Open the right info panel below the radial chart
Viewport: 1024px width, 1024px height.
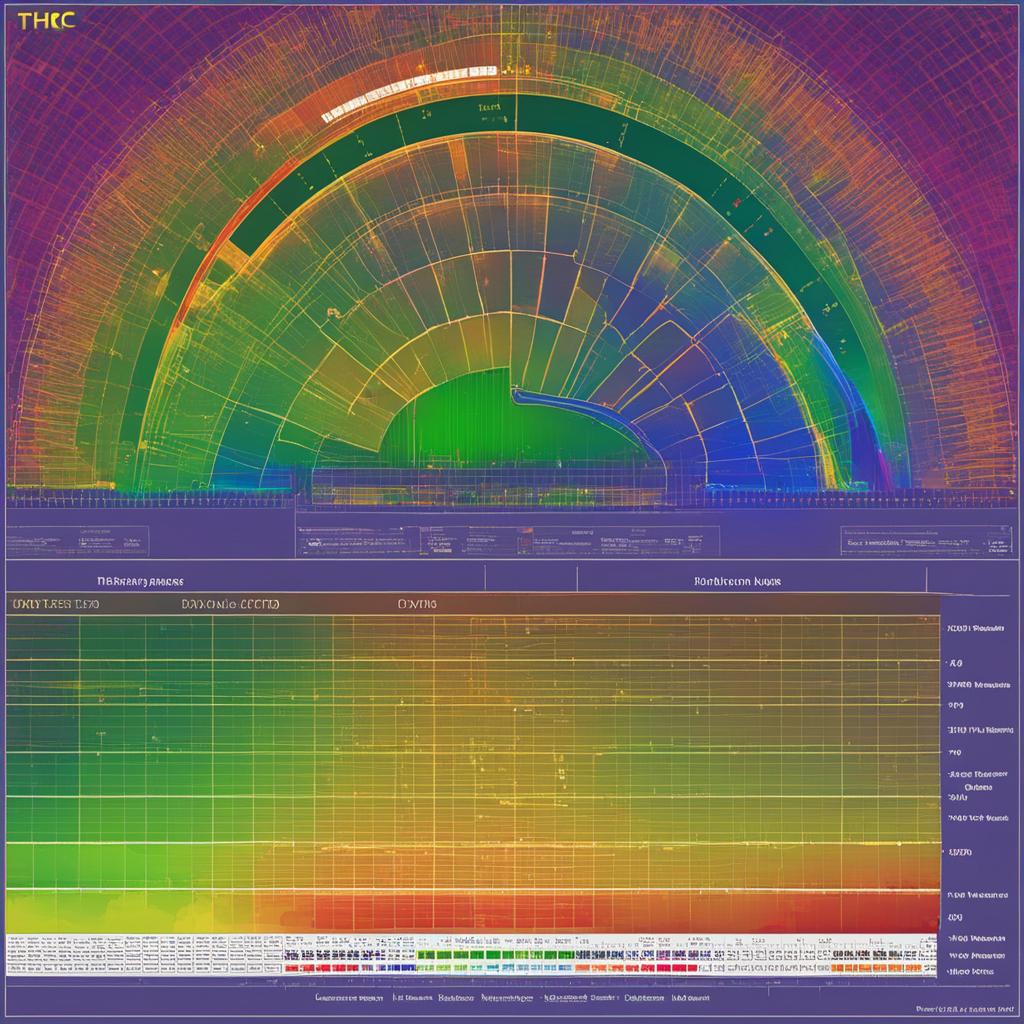(x=923, y=541)
